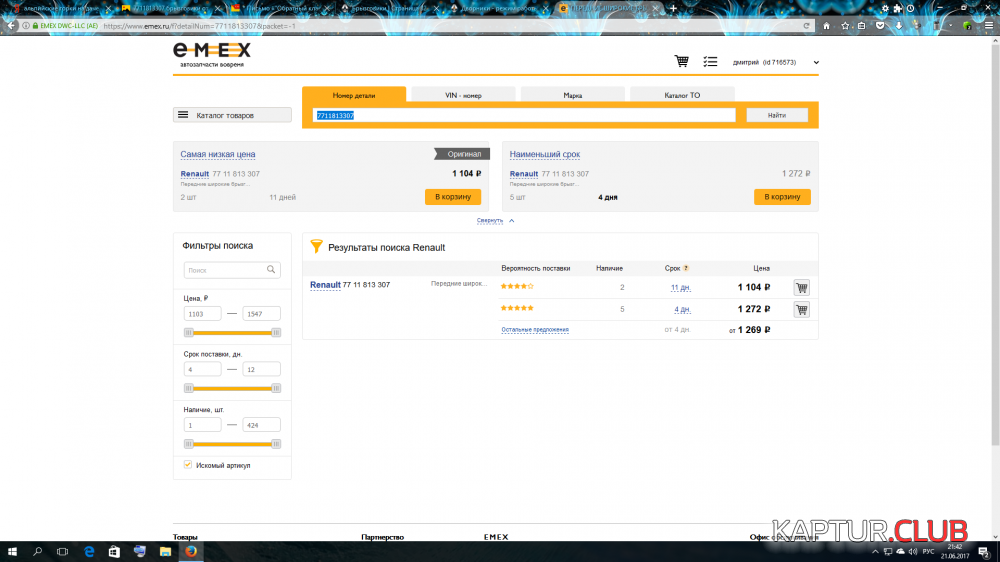The height and width of the screenshot is (562, 1000).
Task: Switch to the VIN - номер tab
Action: click(x=463, y=95)
